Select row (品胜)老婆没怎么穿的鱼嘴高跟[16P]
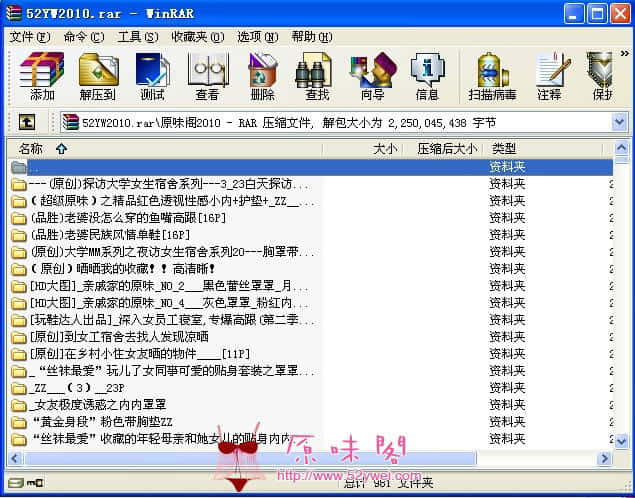The width and height of the screenshot is (635, 498). (311, 218)
